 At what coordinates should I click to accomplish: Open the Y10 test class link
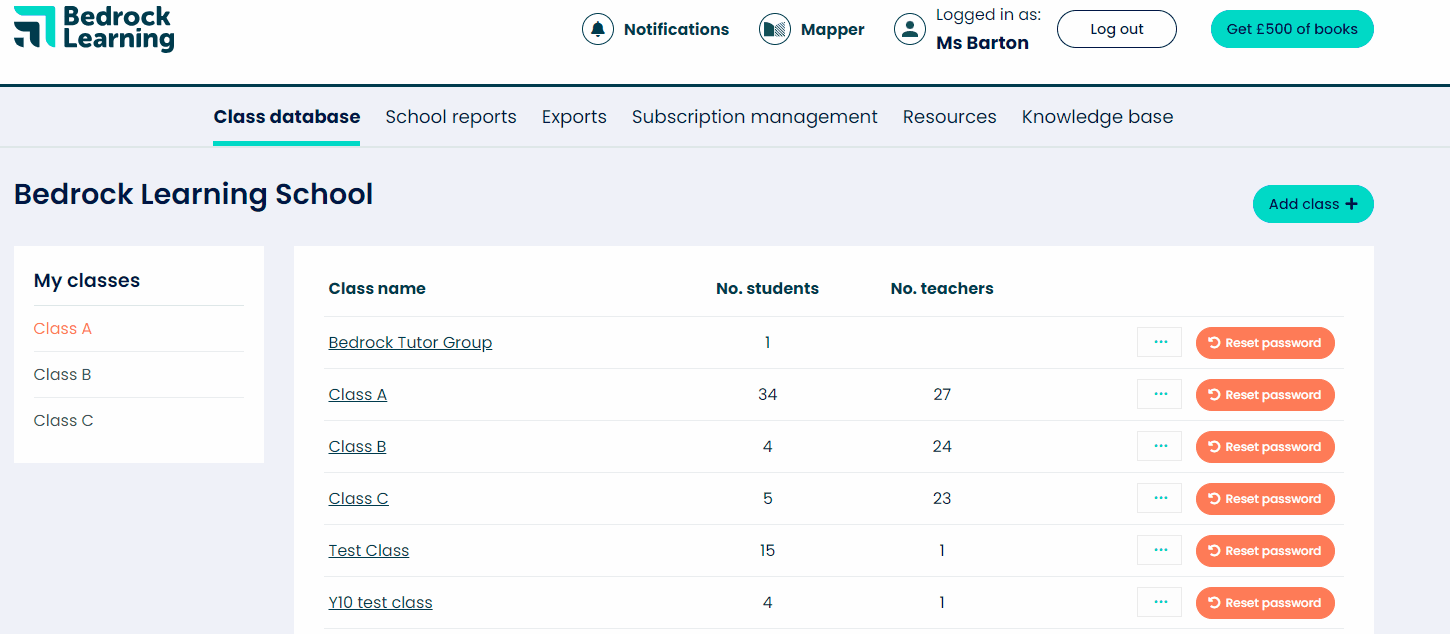(380, 603)
